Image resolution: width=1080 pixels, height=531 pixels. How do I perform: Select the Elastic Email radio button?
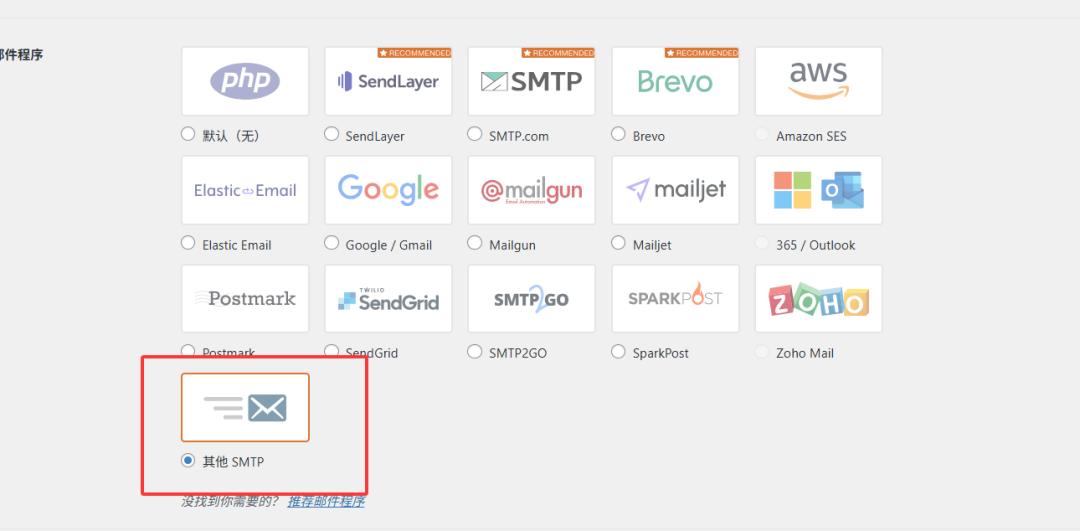point(188,243)
